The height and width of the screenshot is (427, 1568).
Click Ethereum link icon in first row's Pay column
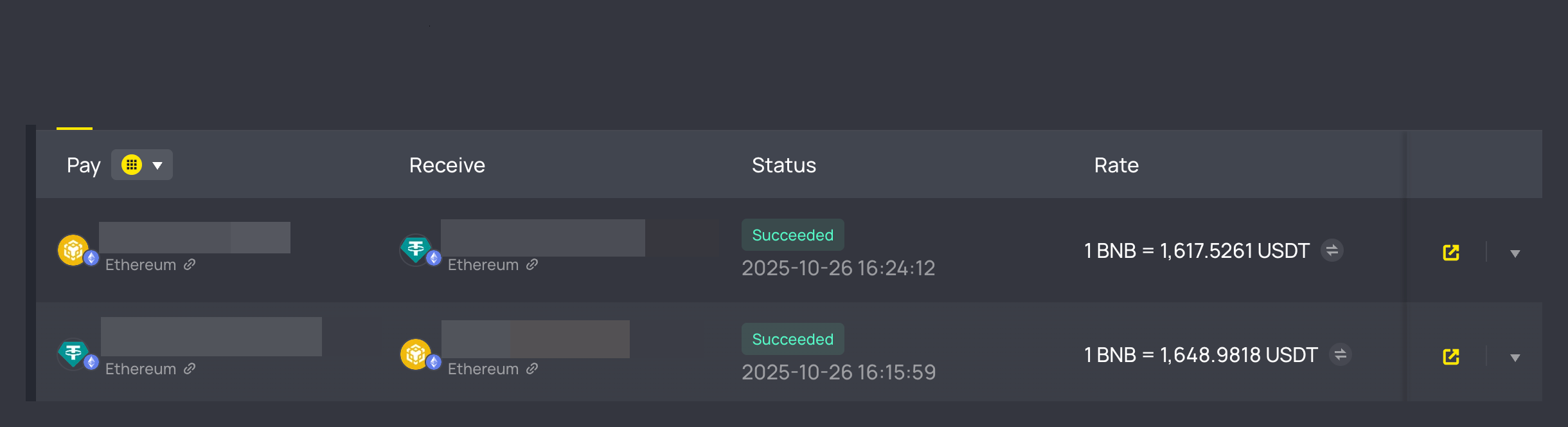tap(190, 264)
